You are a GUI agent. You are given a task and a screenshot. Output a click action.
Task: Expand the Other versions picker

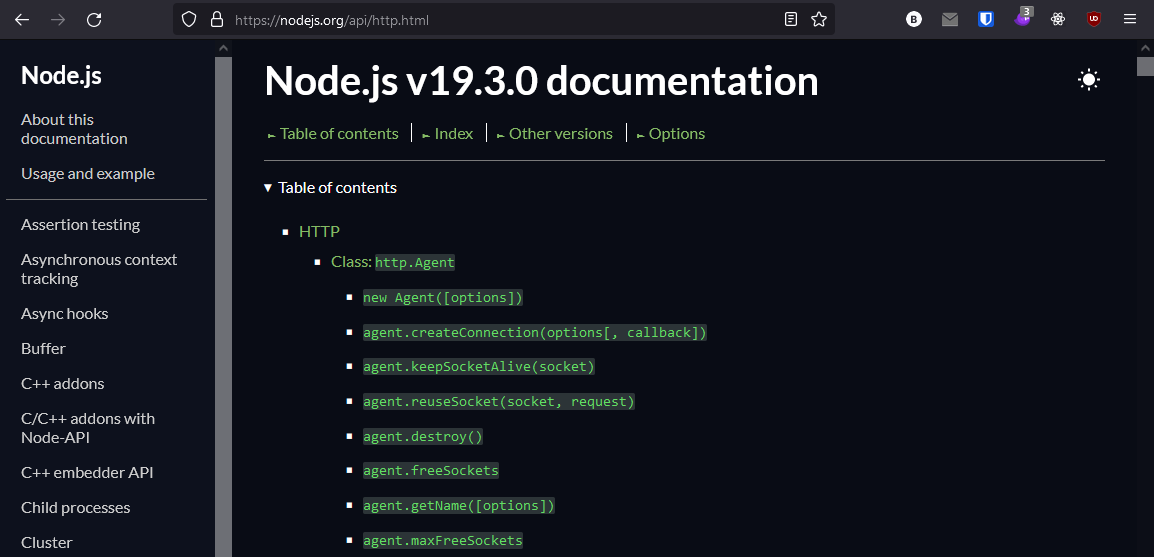555,134
